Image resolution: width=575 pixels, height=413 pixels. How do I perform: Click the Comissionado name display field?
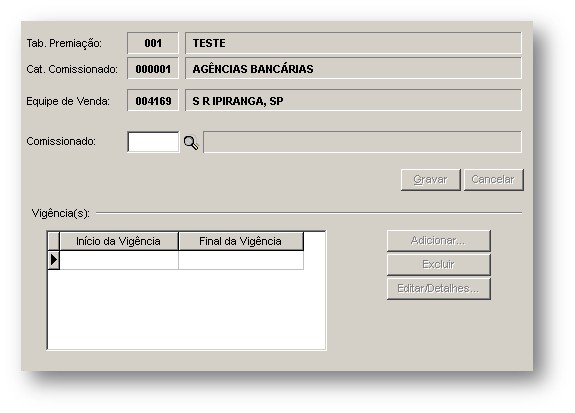pos(362,142)
